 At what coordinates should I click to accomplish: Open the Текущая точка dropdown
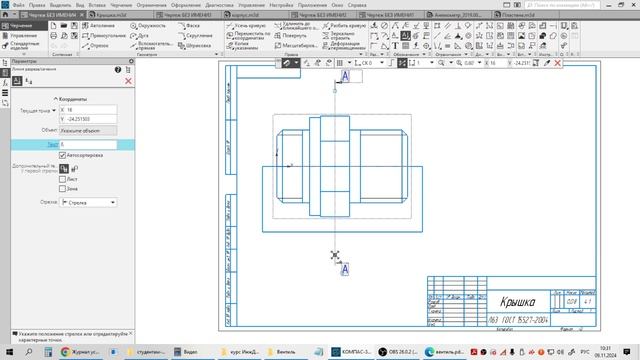[53, 110]
